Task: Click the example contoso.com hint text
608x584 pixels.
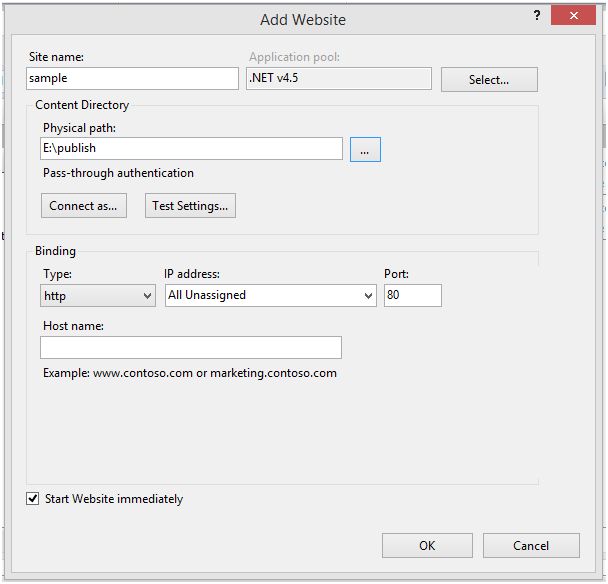Action: (x=190, y=373)
